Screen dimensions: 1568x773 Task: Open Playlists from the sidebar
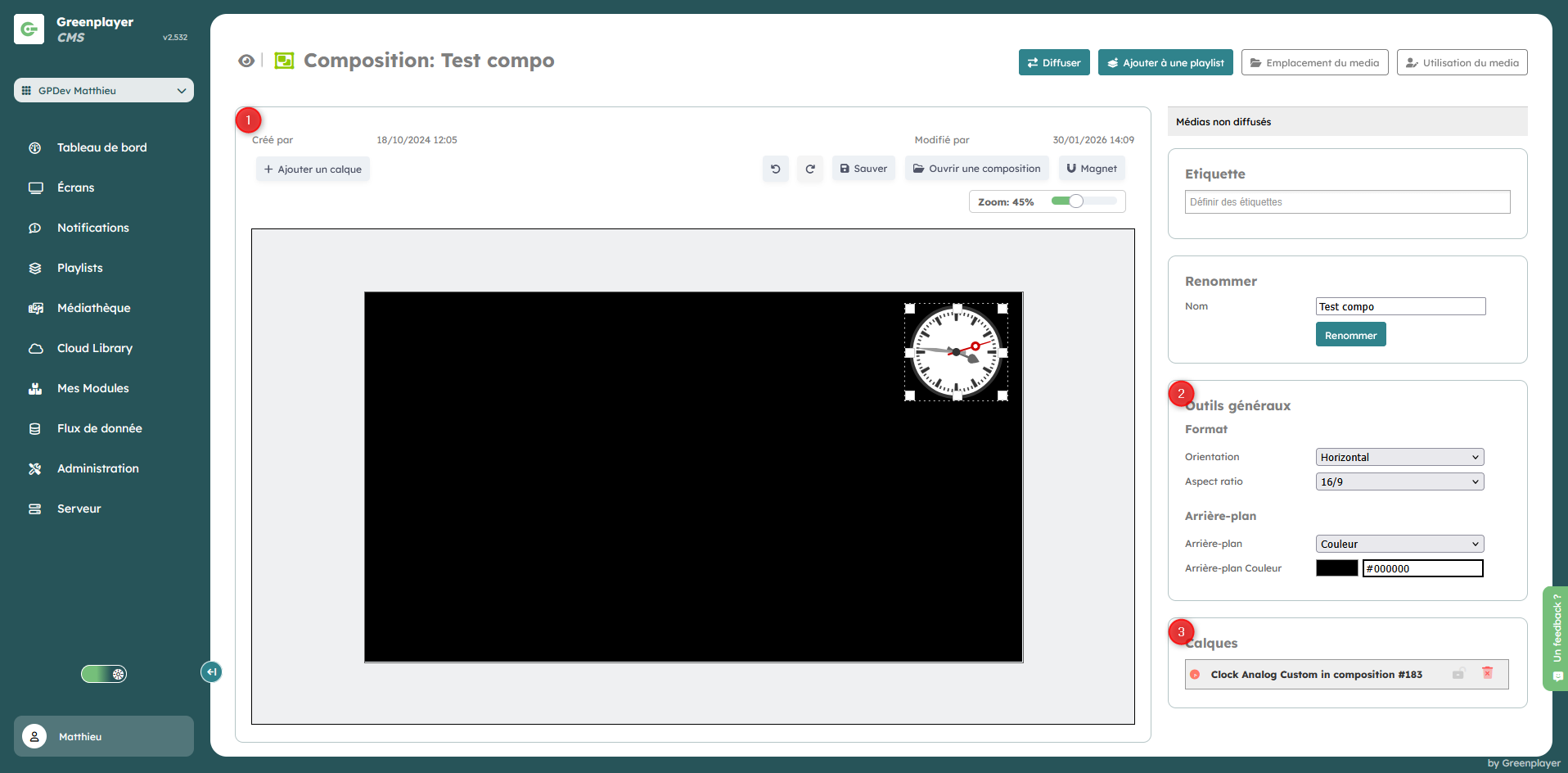click(x=79, y=268)
